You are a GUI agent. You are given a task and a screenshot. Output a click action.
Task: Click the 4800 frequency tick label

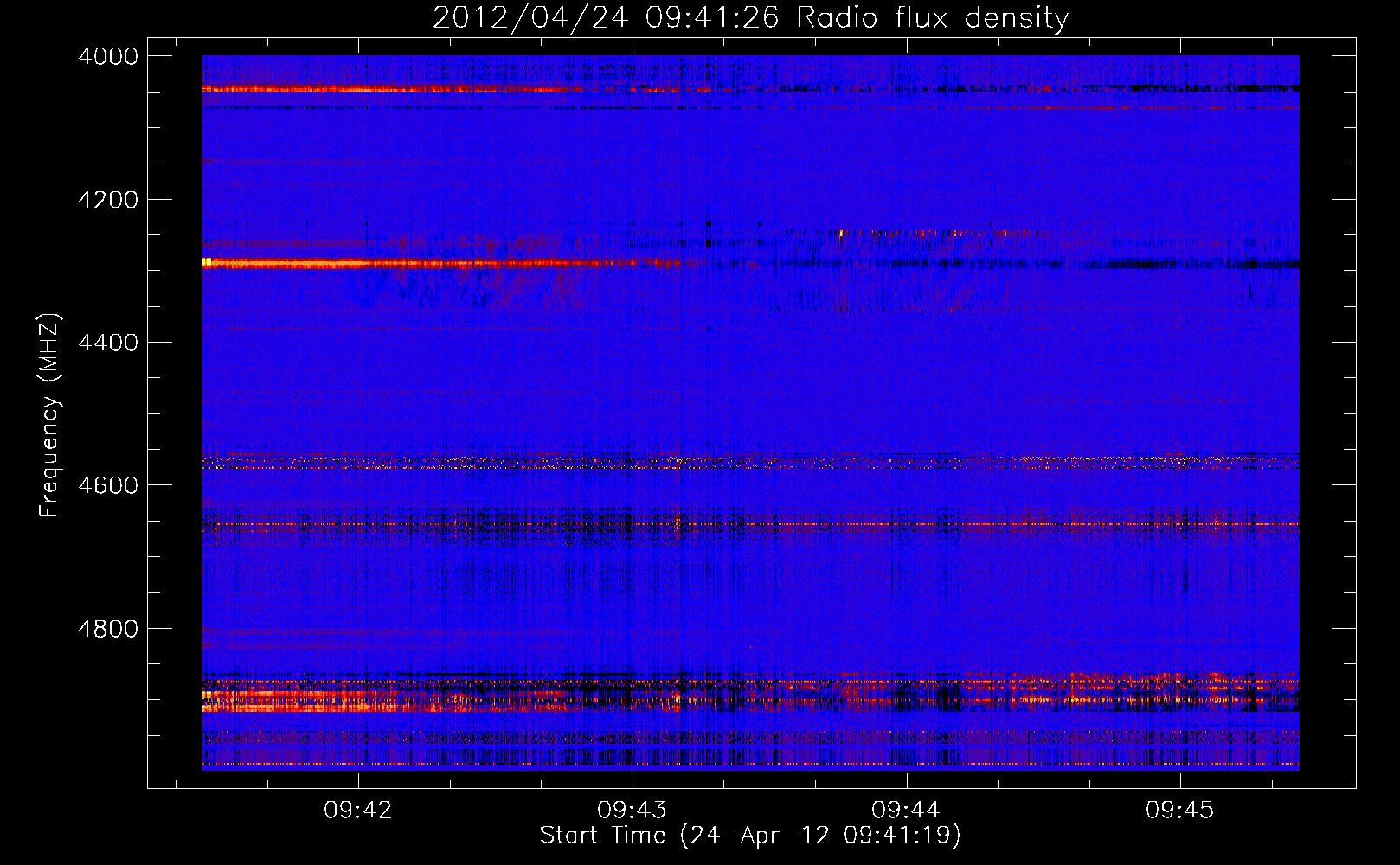click(108, 628)
